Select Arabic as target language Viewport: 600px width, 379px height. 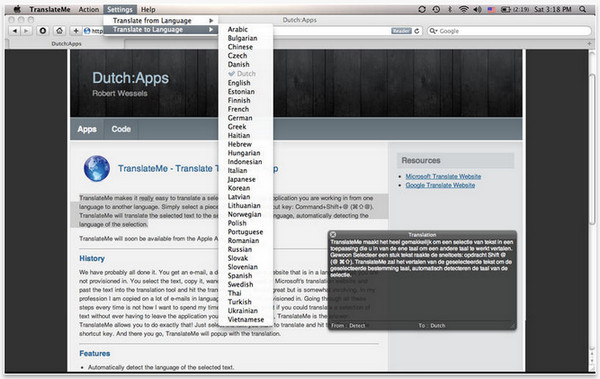click(x=245, y=29)
